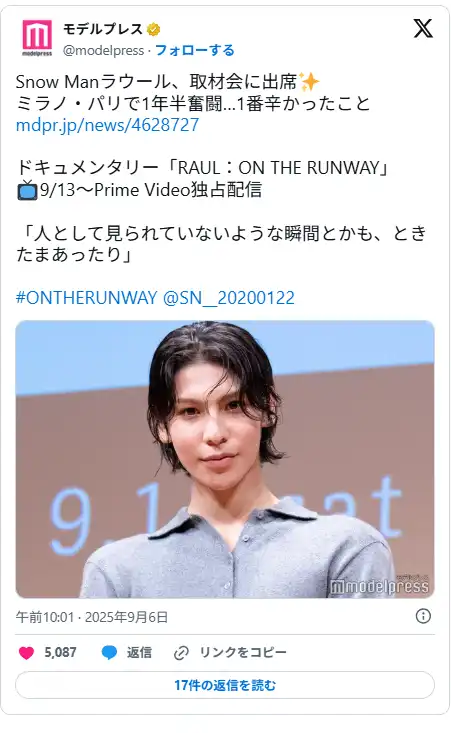Follow modelpress via フォローする
Viewport: 451px width, 733px height.
click(194, 50)
